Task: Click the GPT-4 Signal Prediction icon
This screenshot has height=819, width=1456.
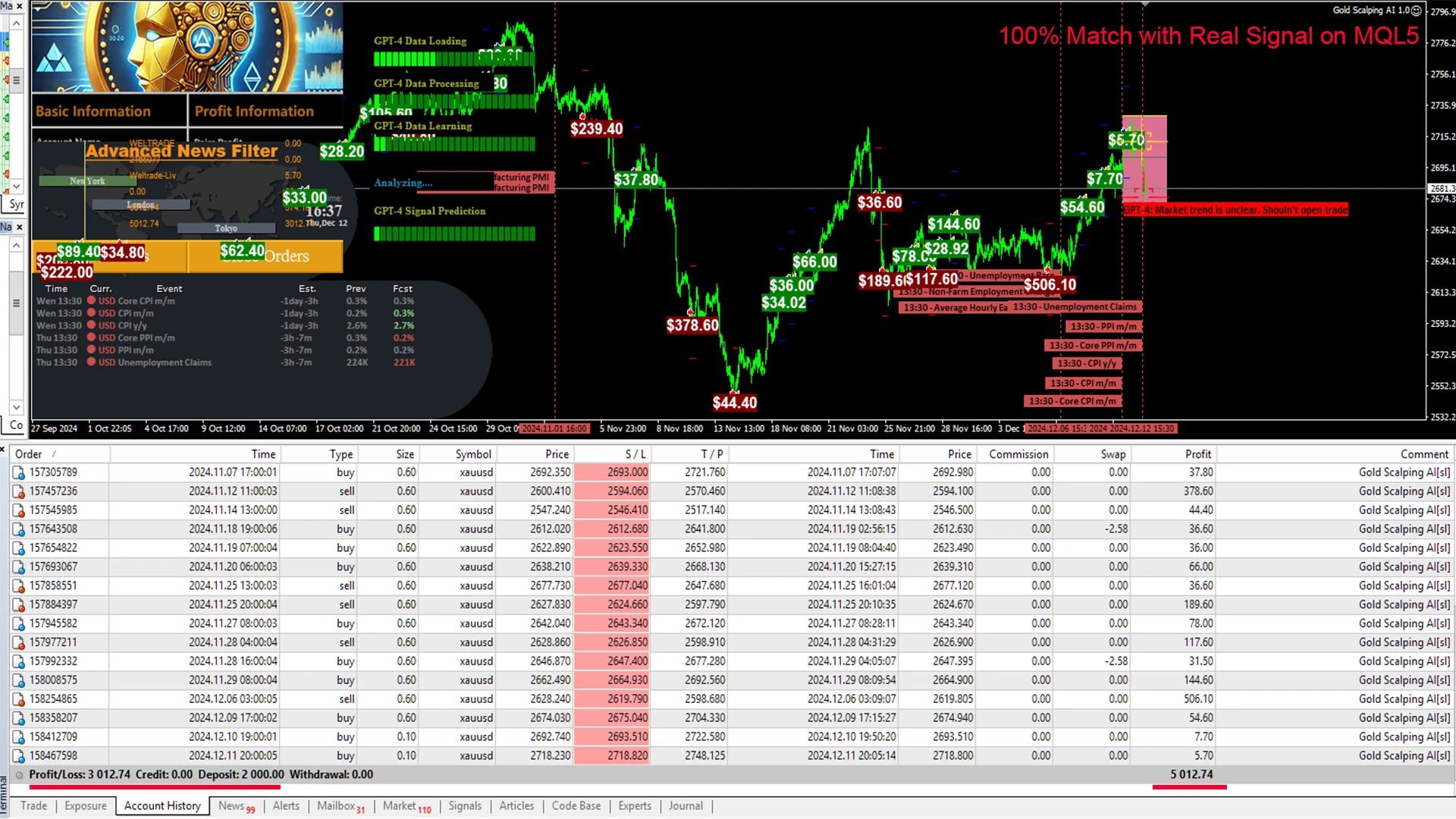Action: pyautogui.click(x=430, y=210)
